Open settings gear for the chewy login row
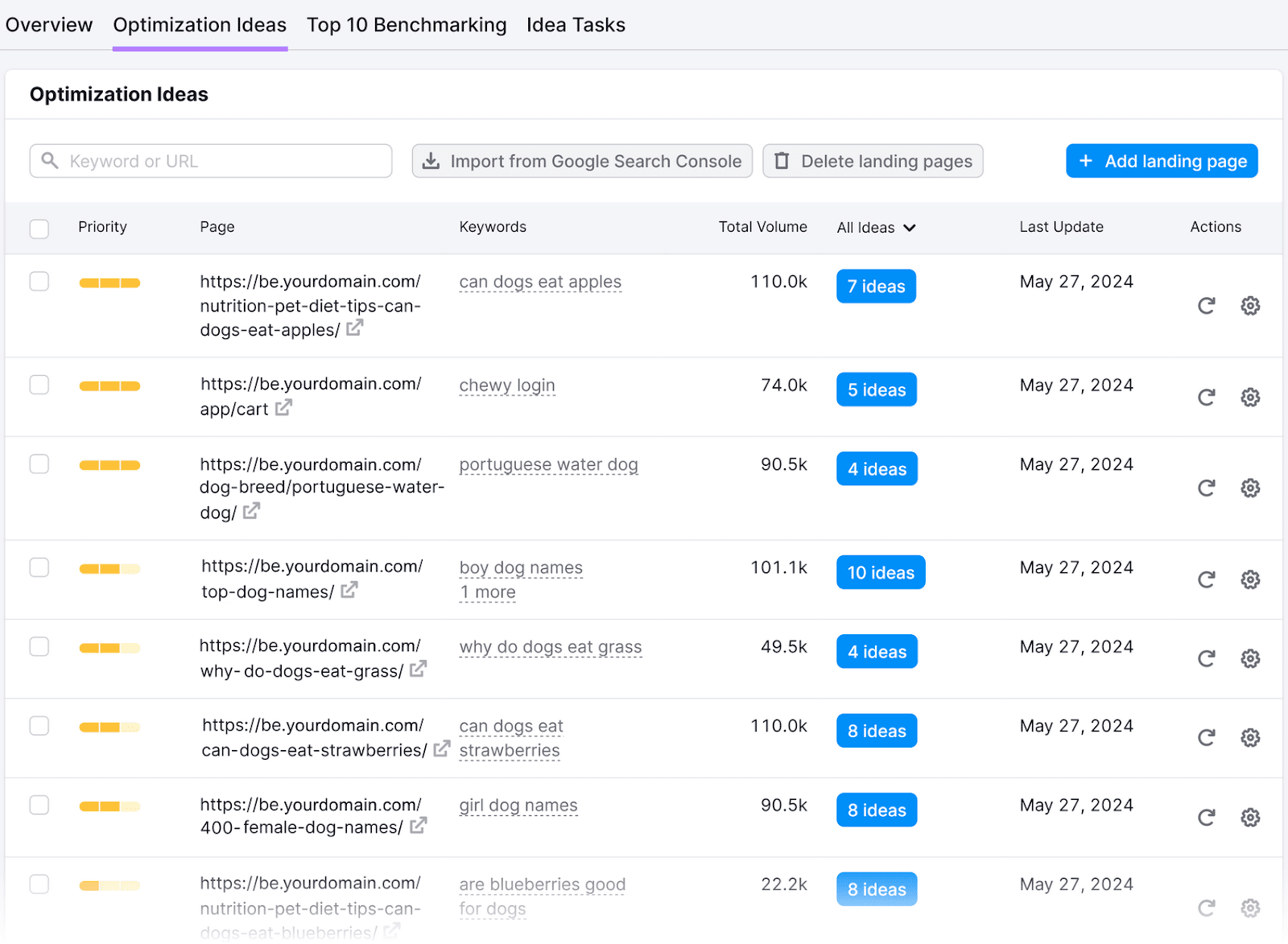This screenshot has width=1288, height=944. pos(1249,397)
